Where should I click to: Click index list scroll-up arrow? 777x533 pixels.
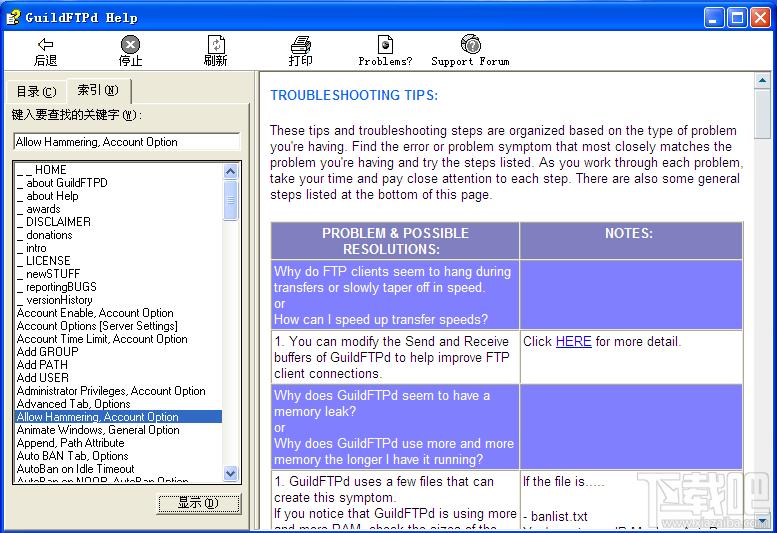pyautogui.click(x=230, y=171)
